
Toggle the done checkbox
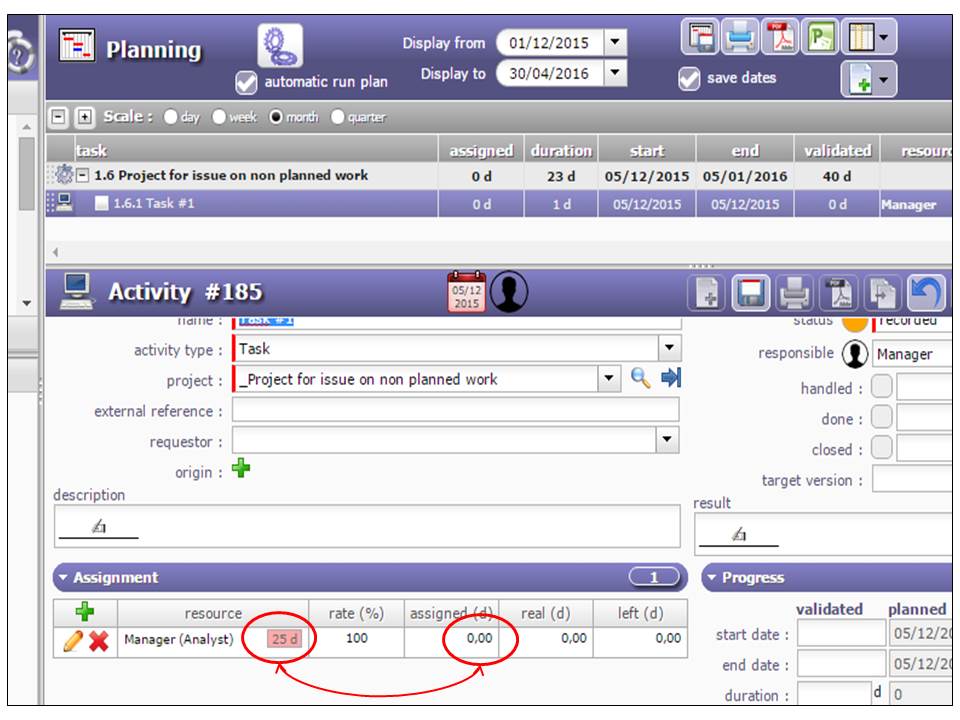[882, 417]
